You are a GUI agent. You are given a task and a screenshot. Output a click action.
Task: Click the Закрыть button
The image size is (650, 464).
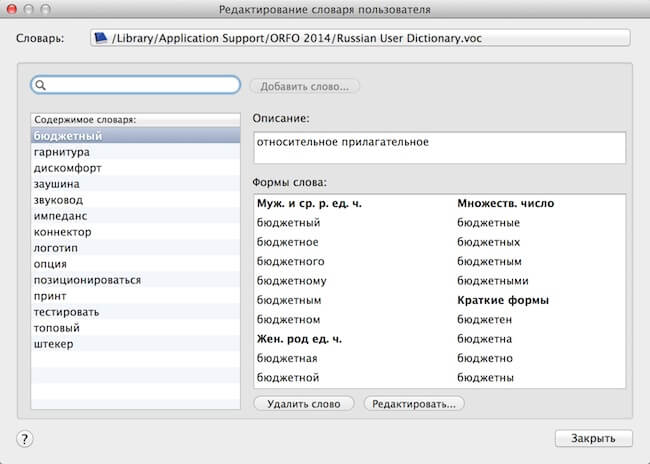click(594, 438)
